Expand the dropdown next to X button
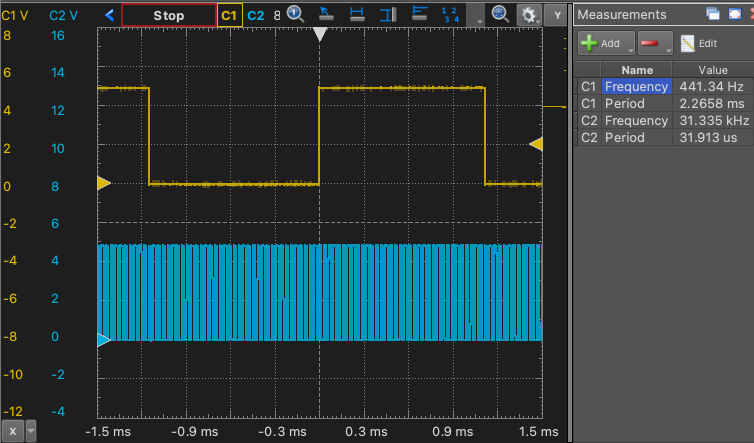The width and height of the screenshot is (754, 443). click(x=31, y=431)
